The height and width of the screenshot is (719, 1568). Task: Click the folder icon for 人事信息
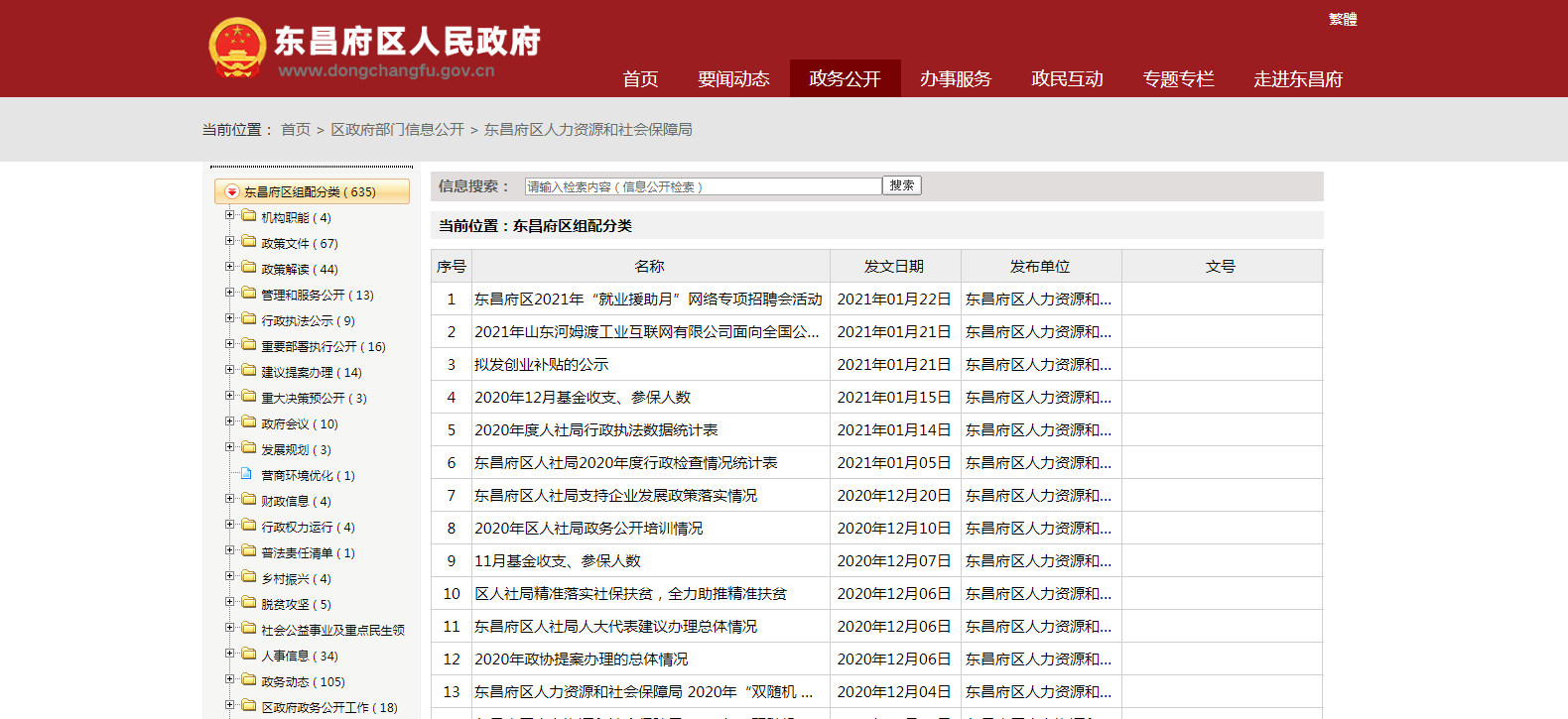pyautogui.click(x=249, y=654)
